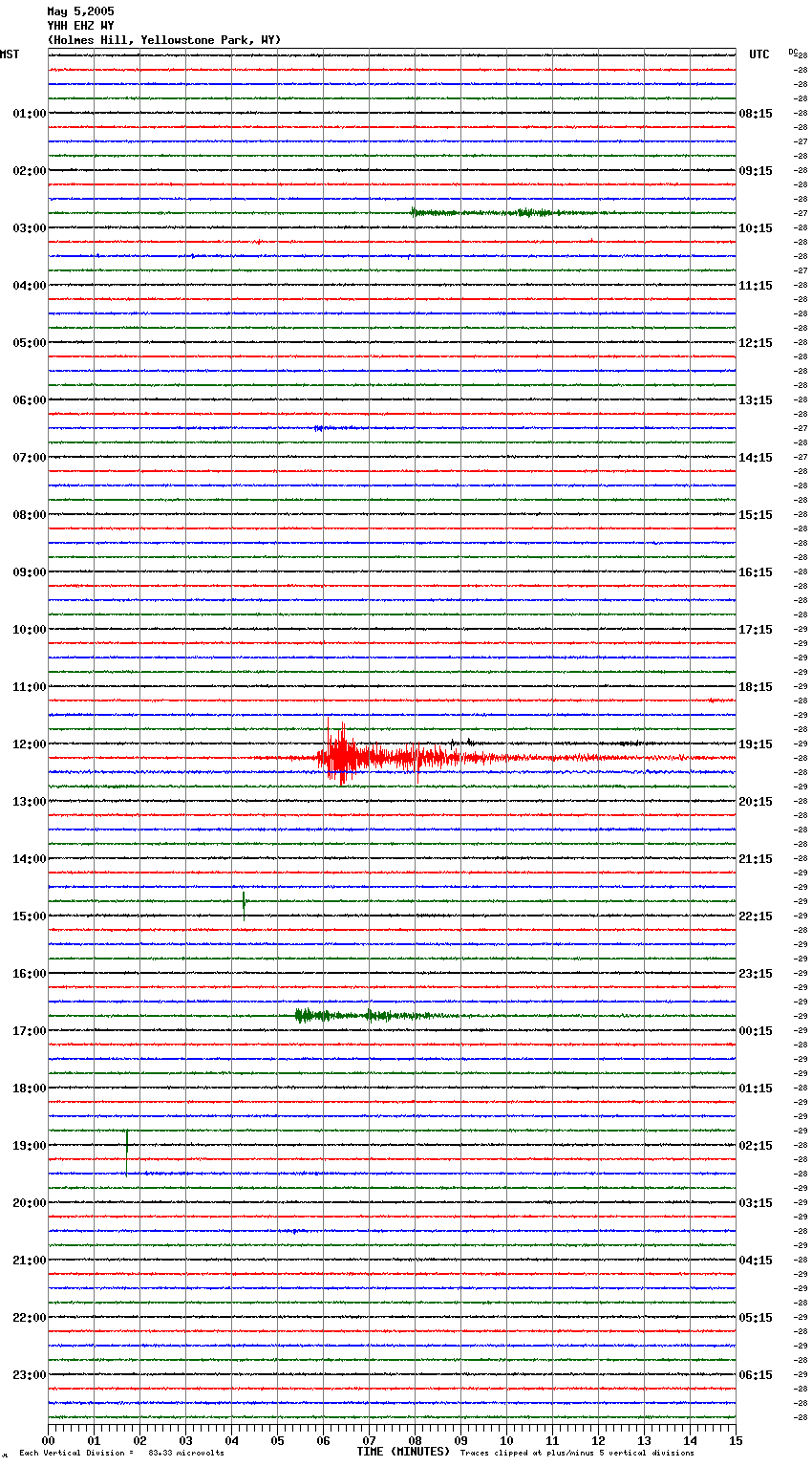This screenshot has width=812, height=1466.
Task: Select the 01:00 MST time label
Action: (x=30, y=114)
